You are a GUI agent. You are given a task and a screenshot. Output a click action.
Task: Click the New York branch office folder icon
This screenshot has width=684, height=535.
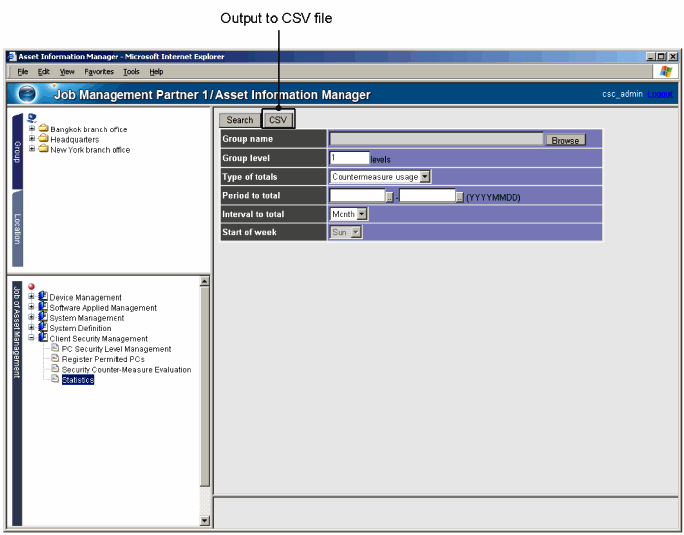coord(44,150)
